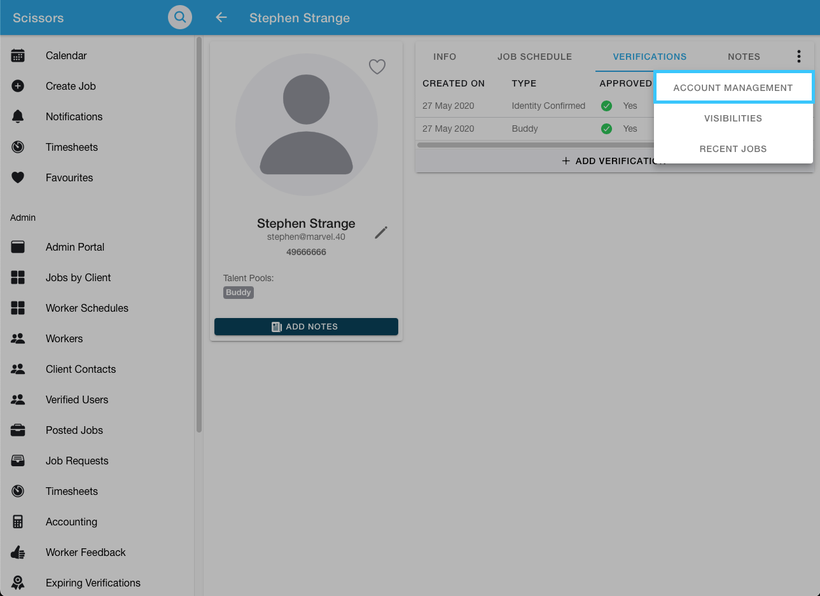Screen dimensions: 820x596
Task: Click green check in Buddy row
Action: 606,129
